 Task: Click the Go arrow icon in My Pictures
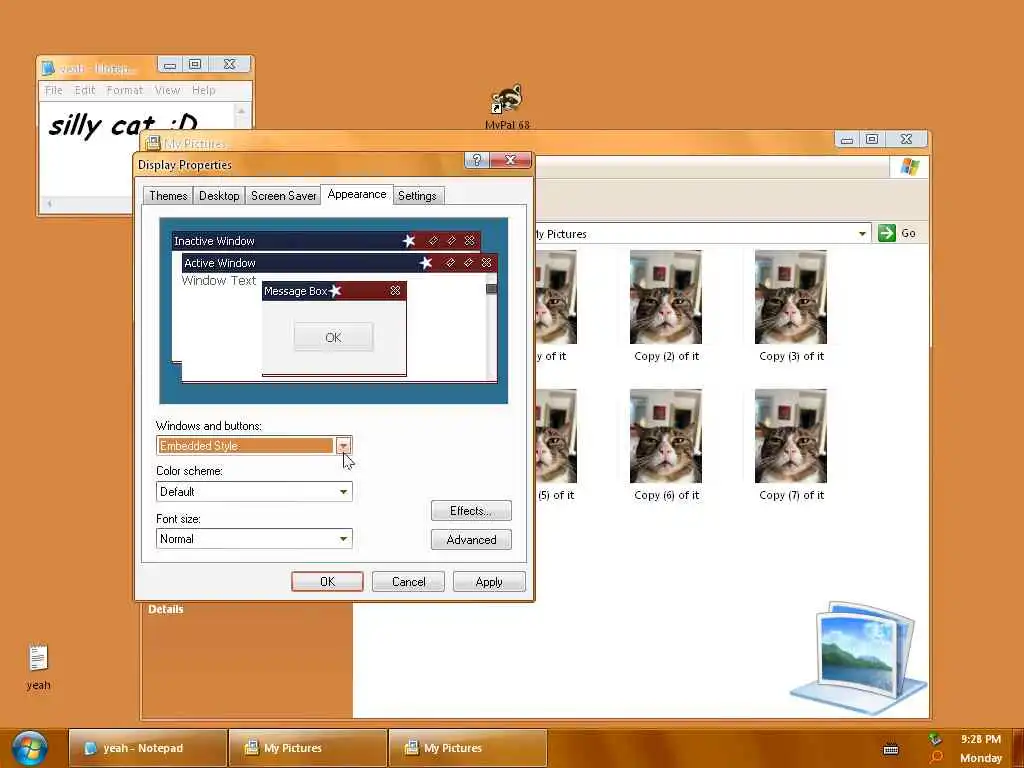click(x=886, y=233)
